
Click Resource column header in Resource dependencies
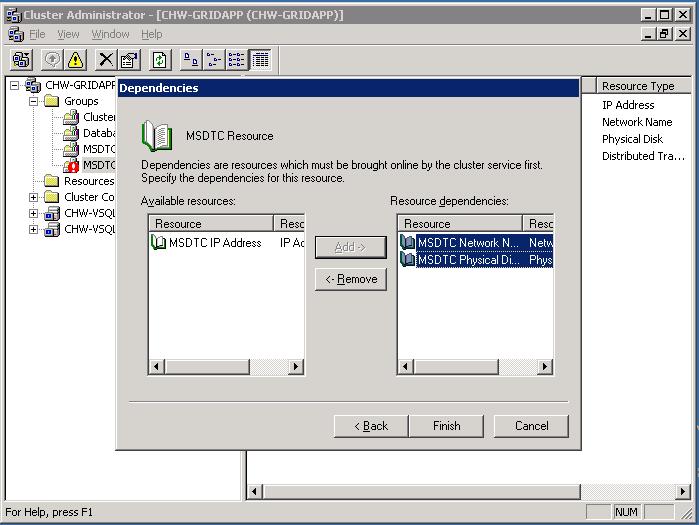(460, 223)
